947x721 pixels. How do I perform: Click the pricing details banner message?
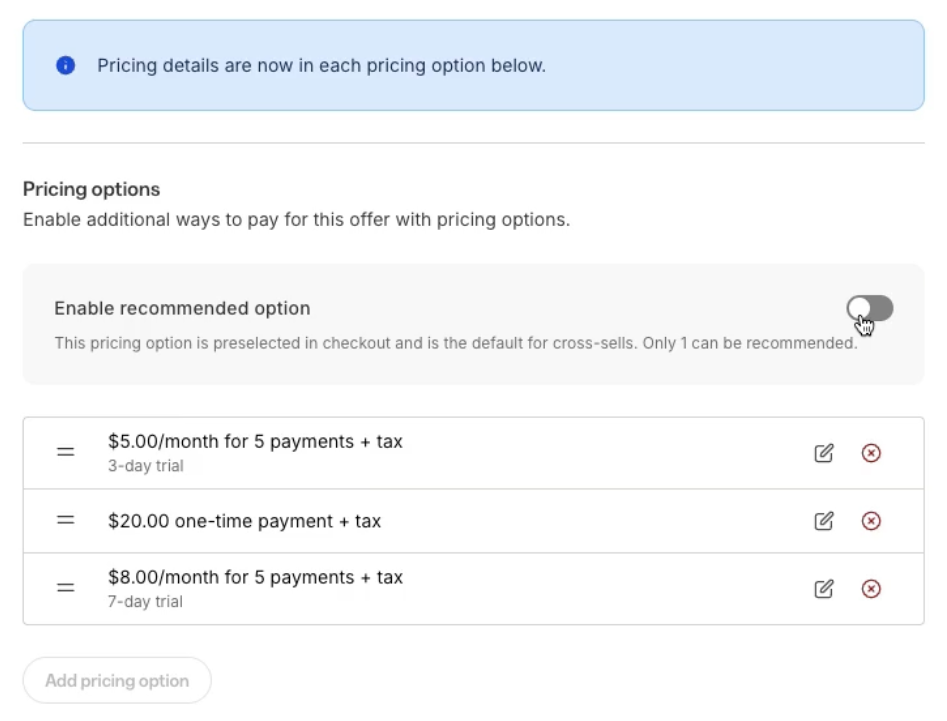(321, 65)
